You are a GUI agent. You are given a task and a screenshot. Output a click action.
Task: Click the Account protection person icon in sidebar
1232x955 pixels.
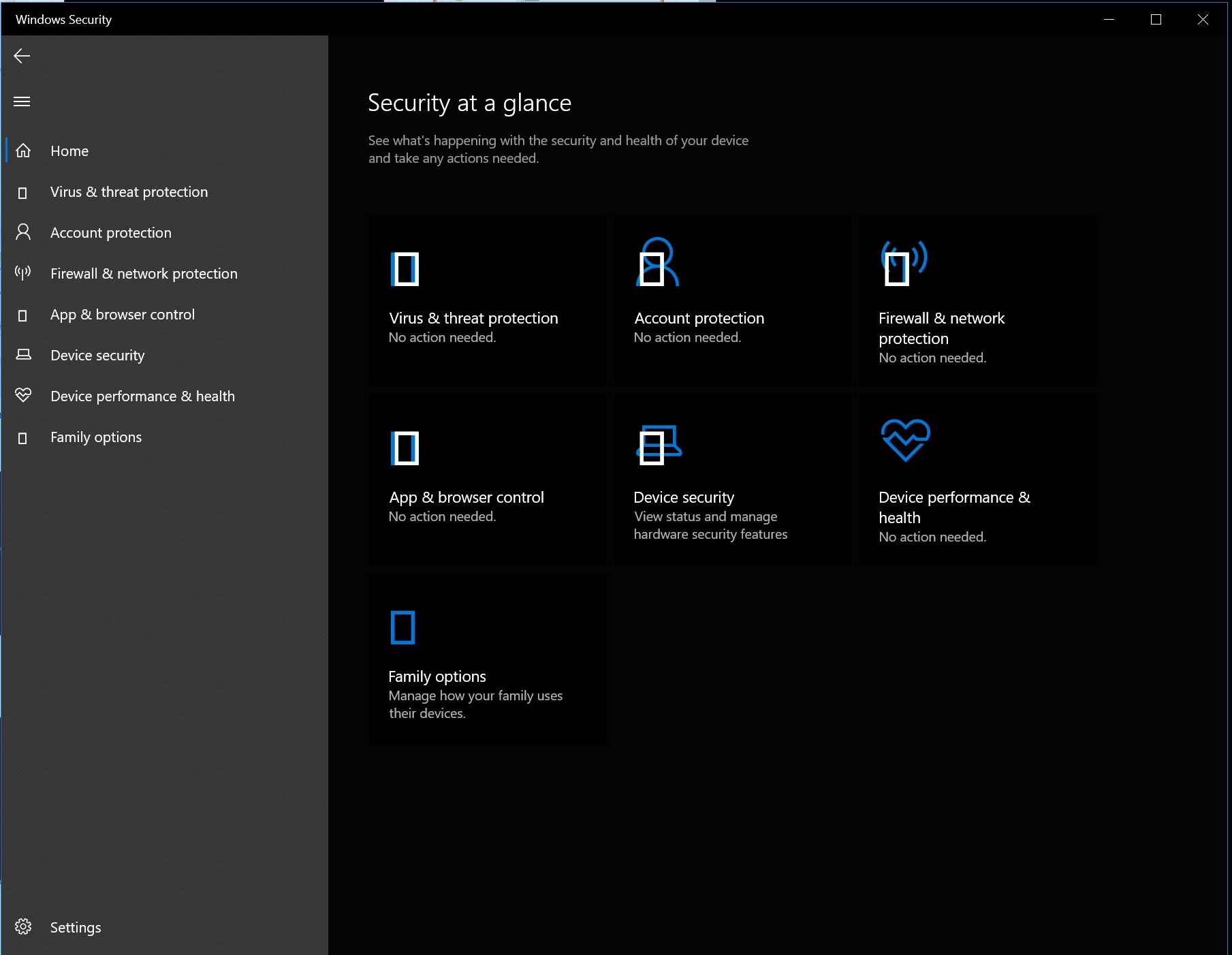[22, 232]
